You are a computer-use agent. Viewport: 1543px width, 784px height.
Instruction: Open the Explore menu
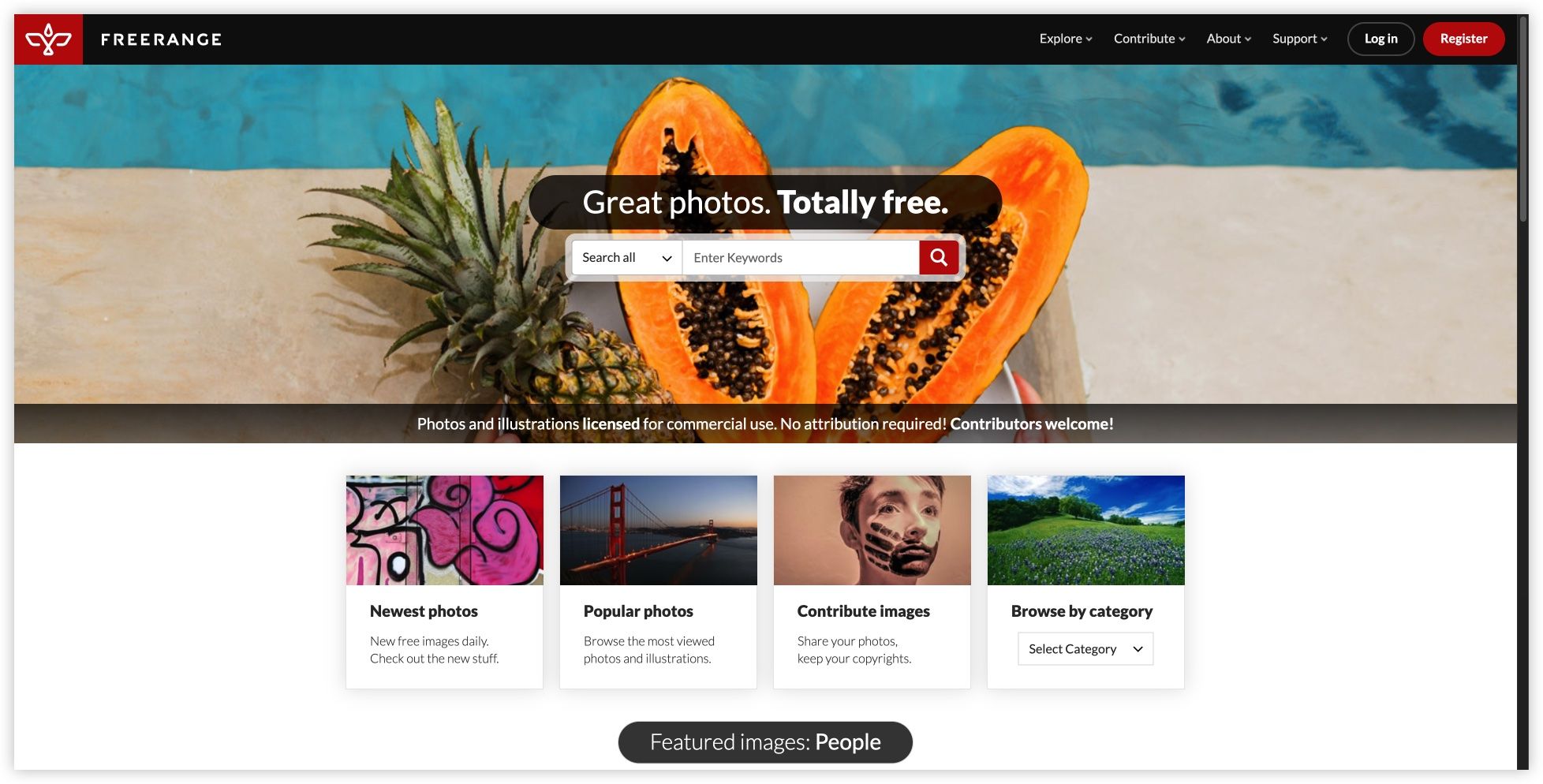point(1066,39)
